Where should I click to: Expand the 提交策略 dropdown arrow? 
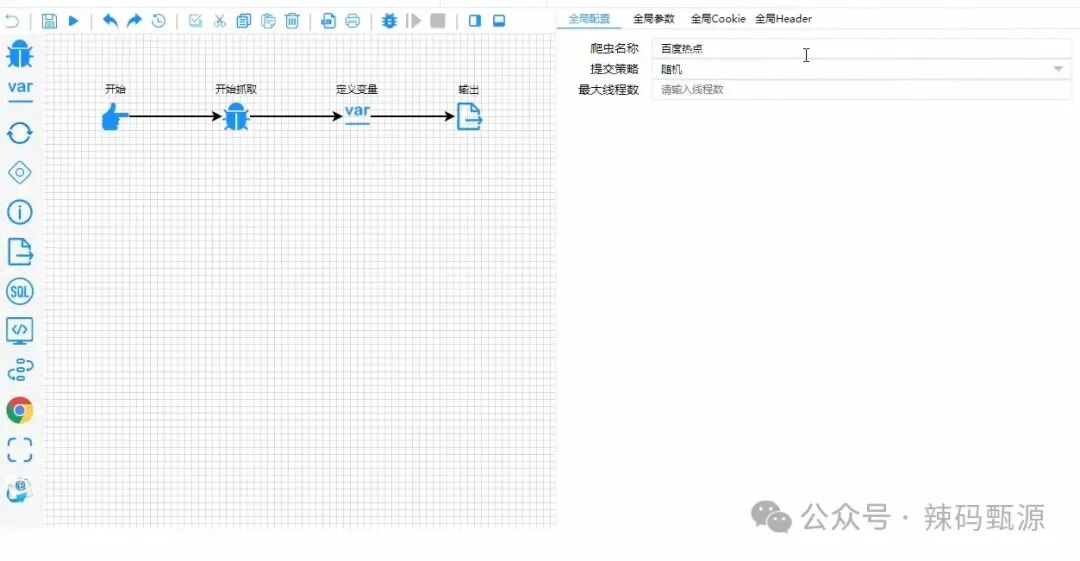point(1058,69)
